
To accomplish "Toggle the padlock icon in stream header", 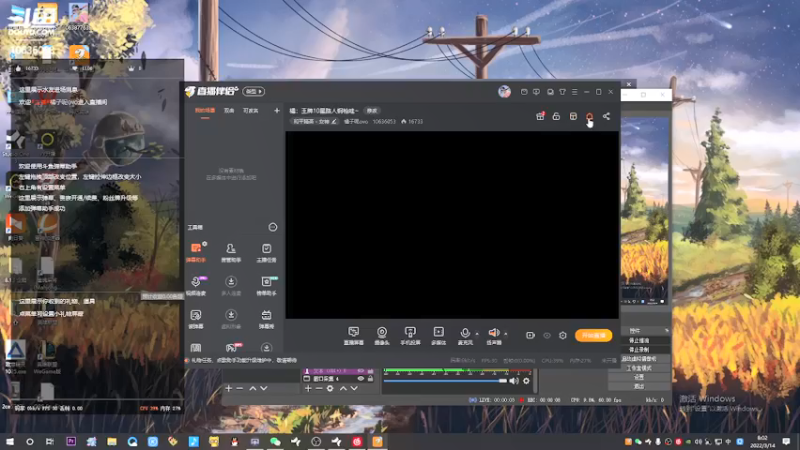I will (x=556, y=116).
